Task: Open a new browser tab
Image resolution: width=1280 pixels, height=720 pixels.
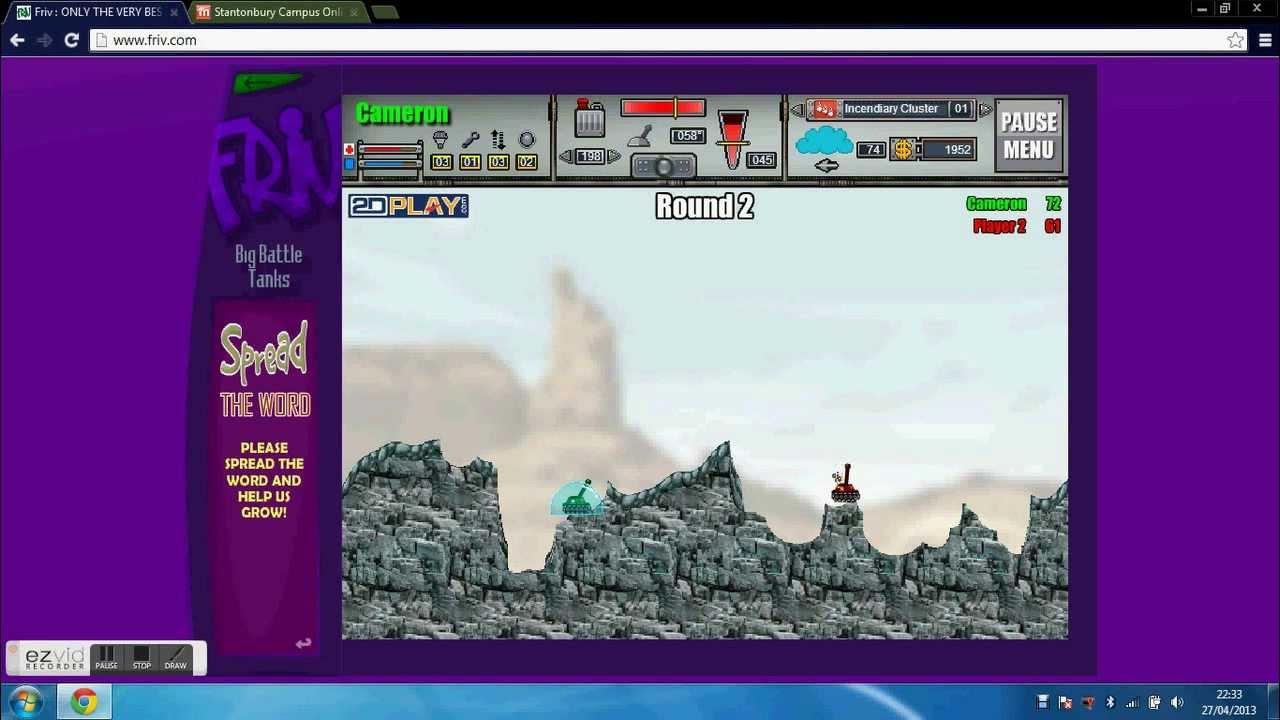Action: pos(384,12)
